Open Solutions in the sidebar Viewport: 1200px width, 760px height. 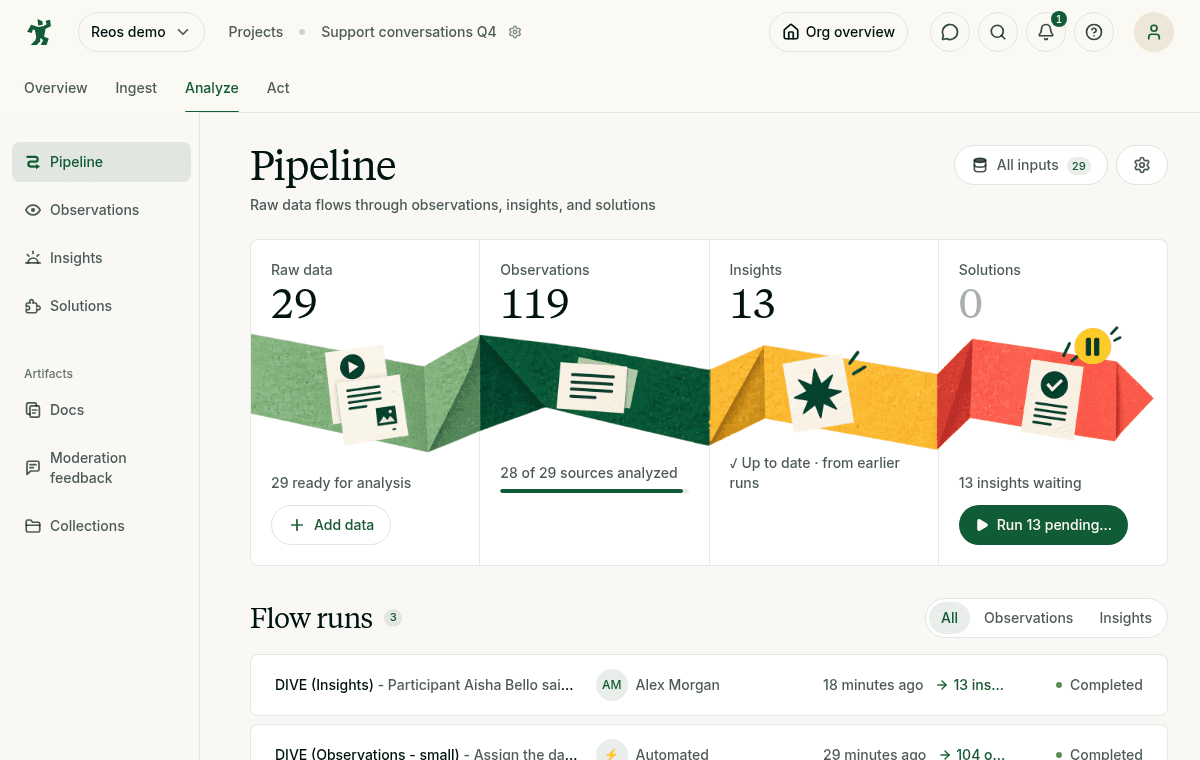click(101, 306)
